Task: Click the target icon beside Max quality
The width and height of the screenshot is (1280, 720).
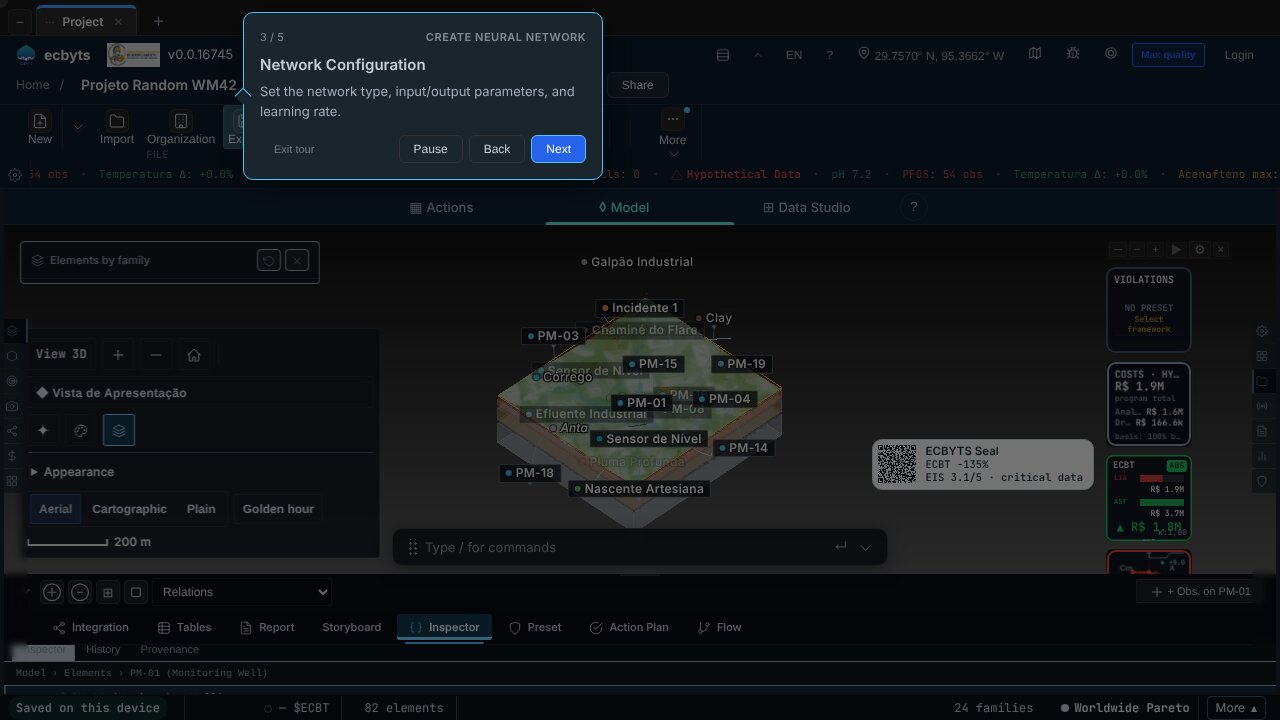Action: (1111, 54)
